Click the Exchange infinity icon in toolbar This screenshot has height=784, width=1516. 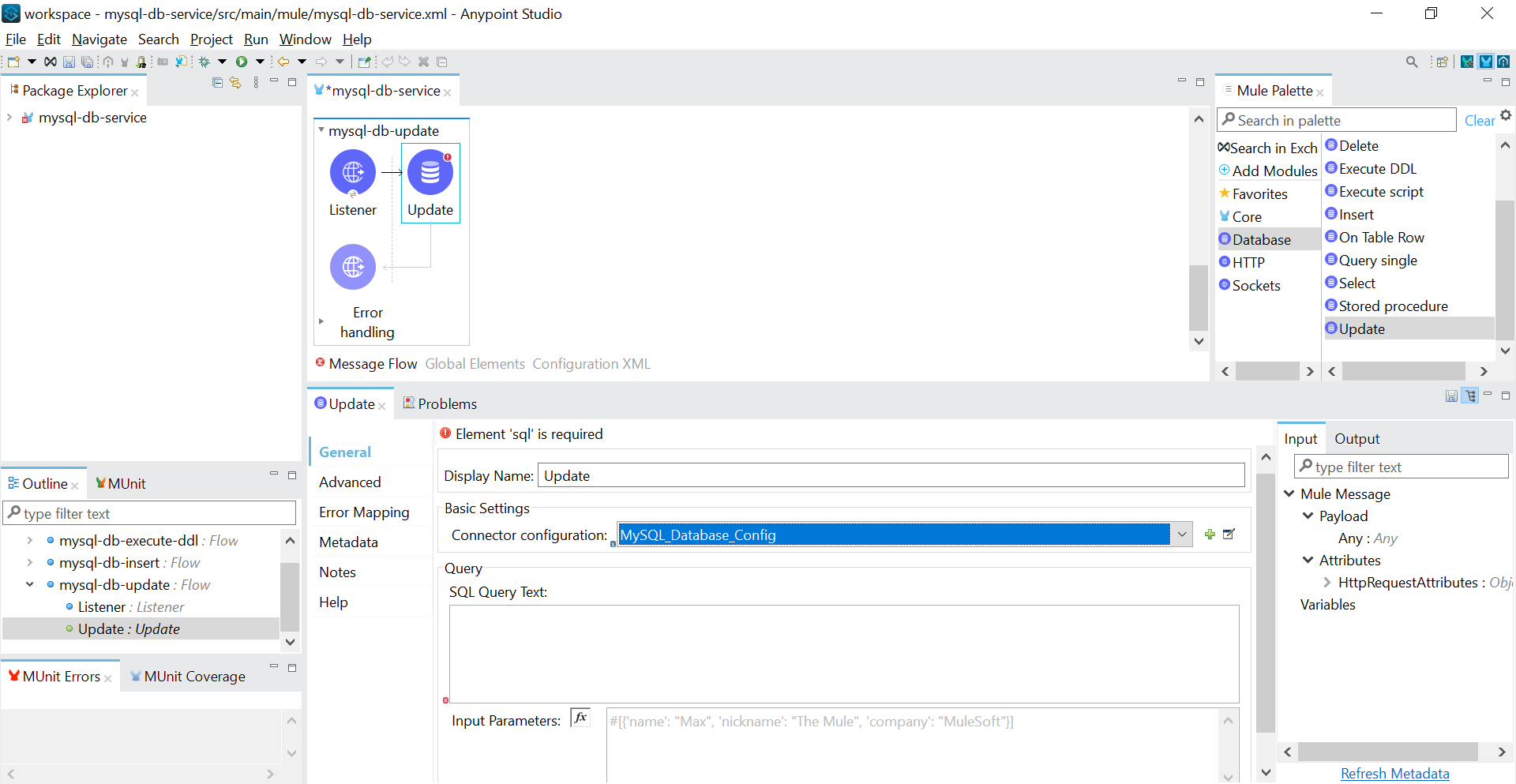tap(51, 62)
